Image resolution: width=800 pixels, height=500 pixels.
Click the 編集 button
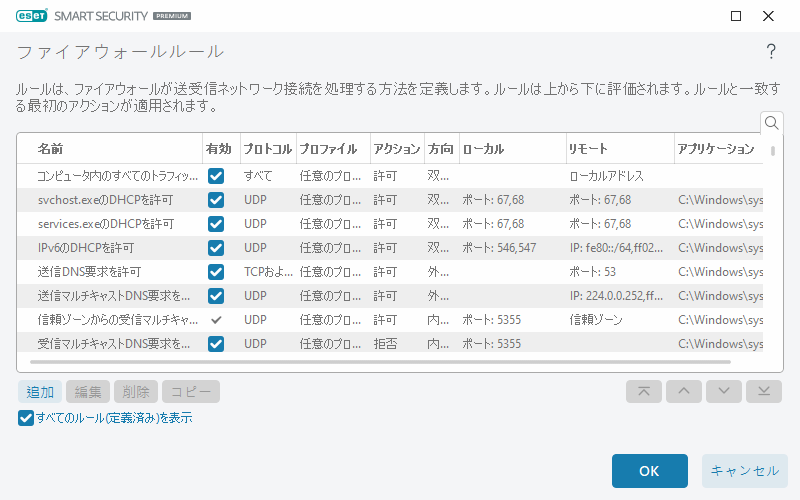click(88, 391)
